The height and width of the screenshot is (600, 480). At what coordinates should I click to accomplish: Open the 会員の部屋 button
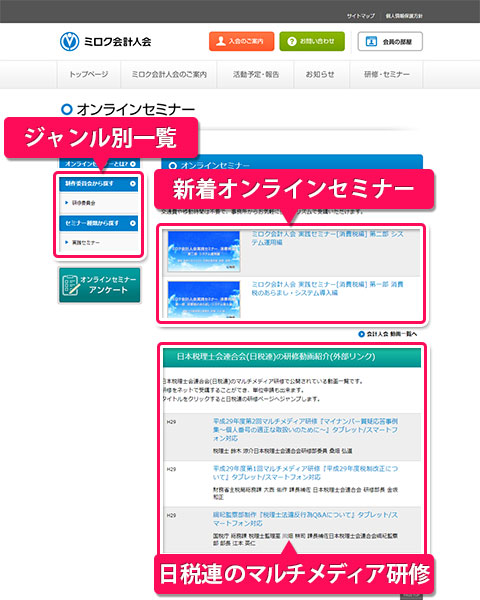[x=390, y=41]
